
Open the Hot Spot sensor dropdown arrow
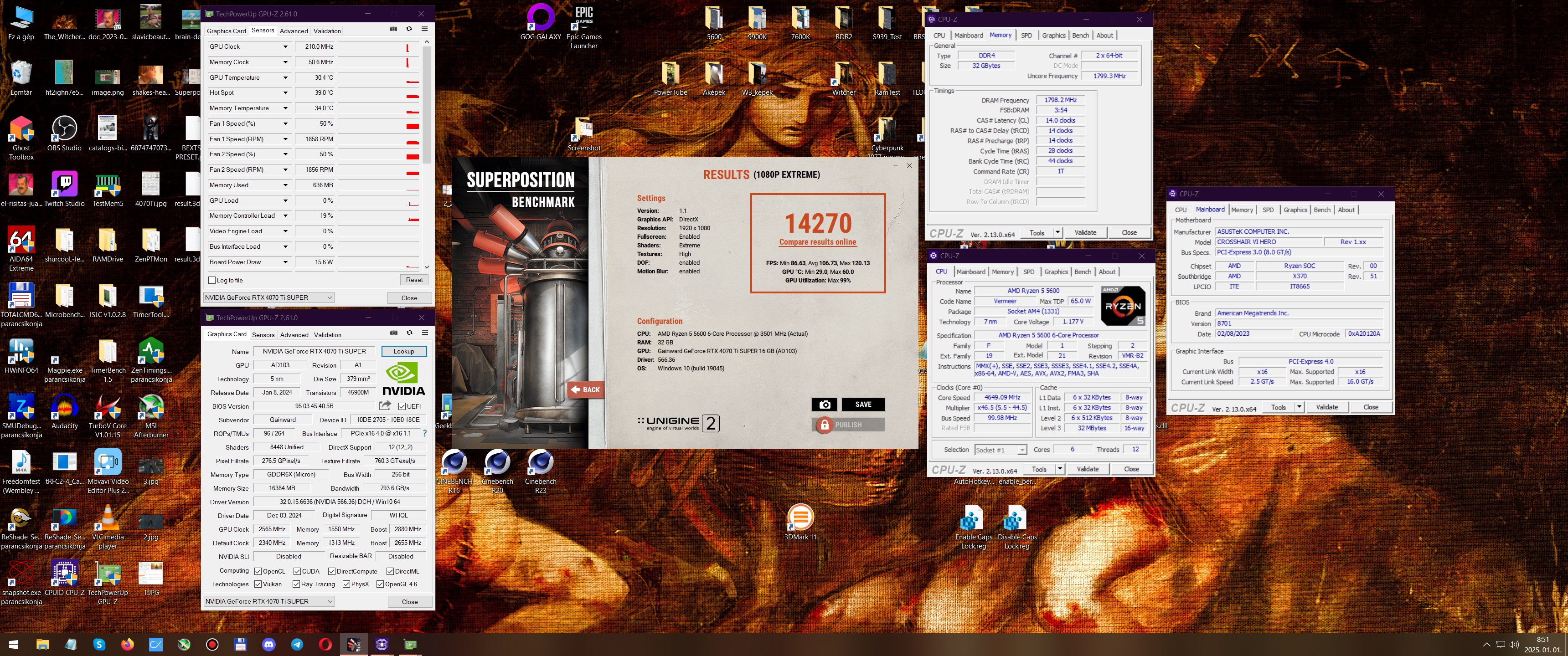(285, 92)
